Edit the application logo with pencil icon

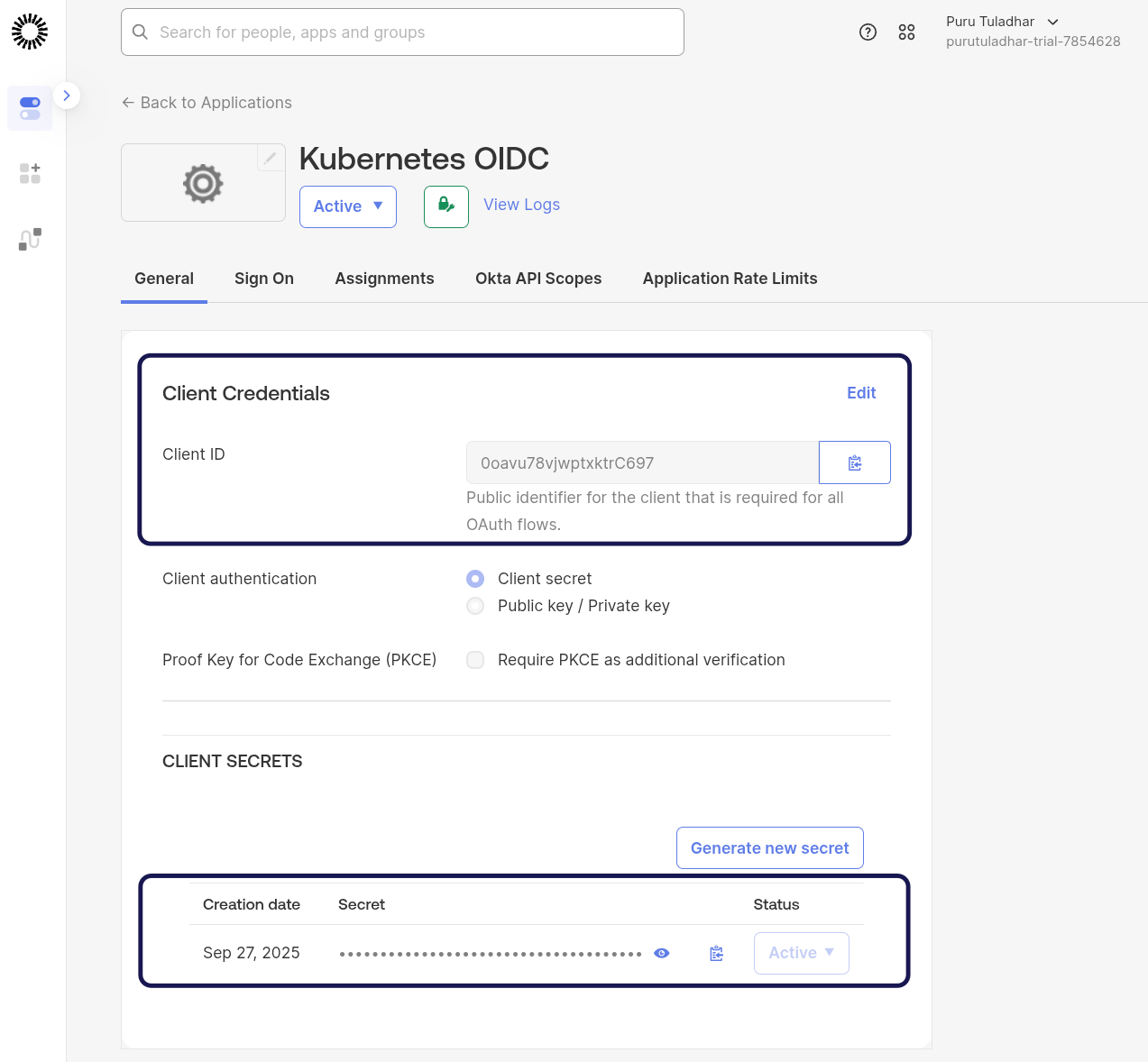pyautogui.click(x=270, y=158)
